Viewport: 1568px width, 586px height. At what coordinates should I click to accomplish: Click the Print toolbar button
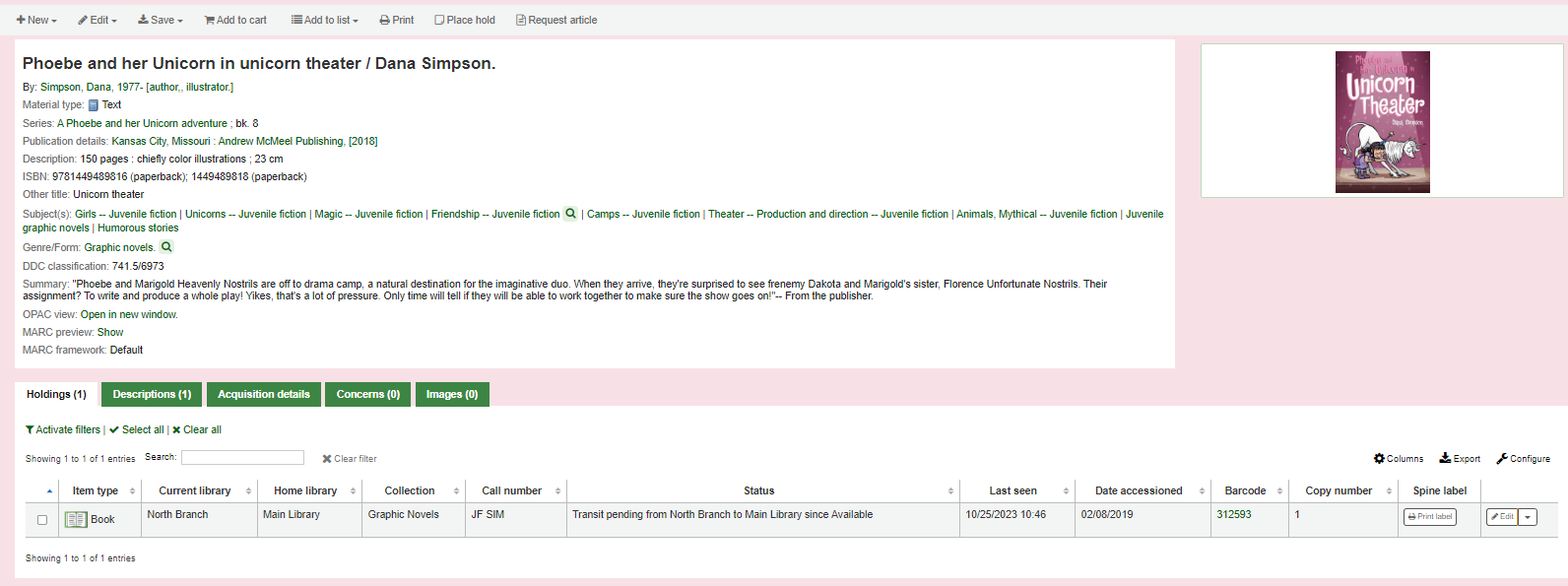coord(396,20)
